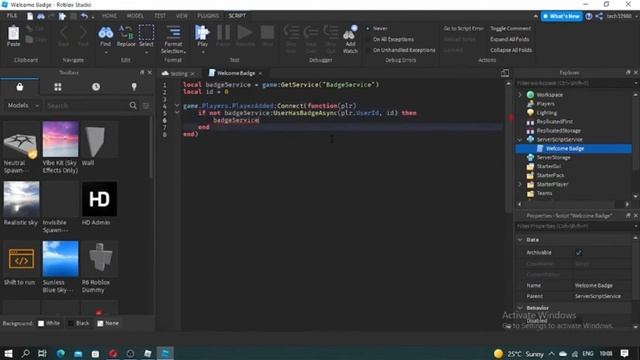
Task: Open the Toolbox marketplace bag tab
Action: click(x=20, y=87)
